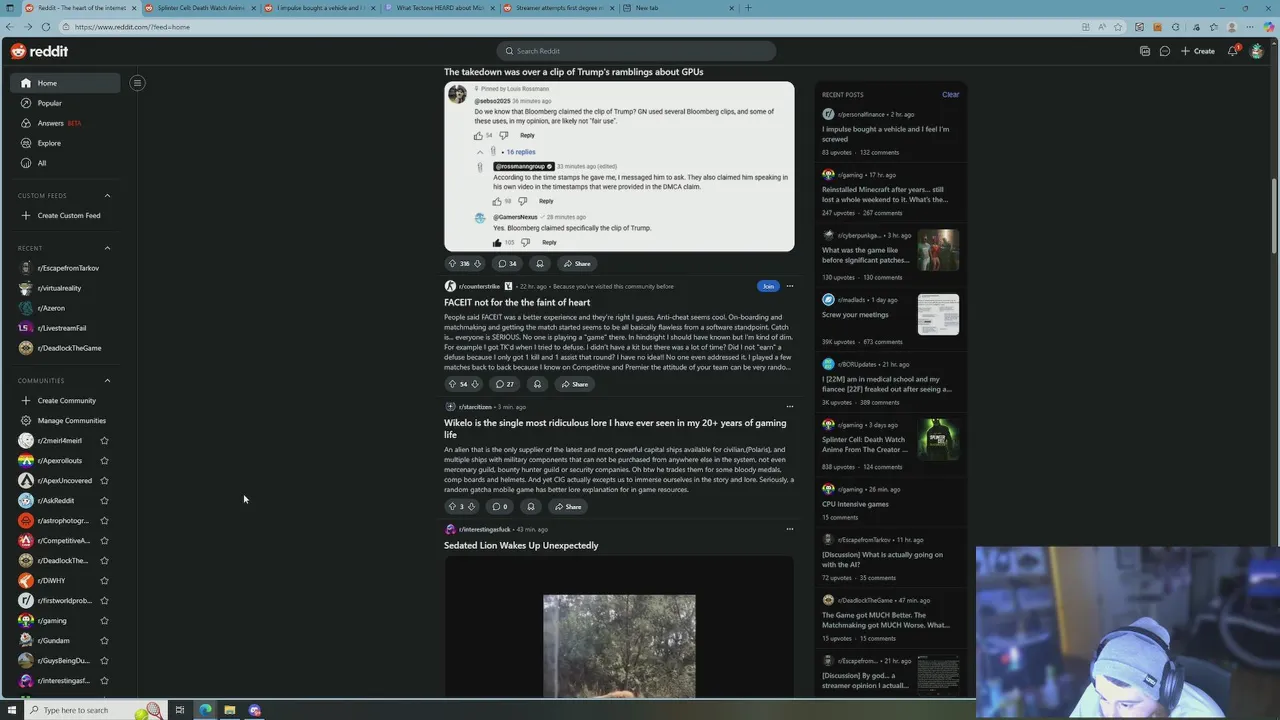Open the advertise icon in header
The width and height of the screenshot is (1280, 720).
tap(1145, 51)
